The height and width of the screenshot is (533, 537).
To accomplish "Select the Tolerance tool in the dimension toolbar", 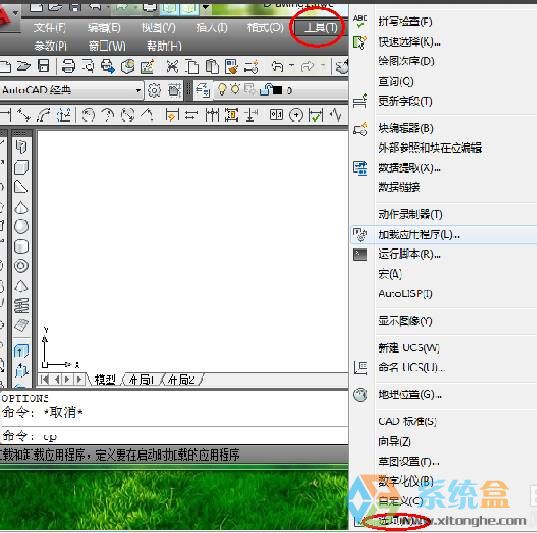I will point(276,114).
